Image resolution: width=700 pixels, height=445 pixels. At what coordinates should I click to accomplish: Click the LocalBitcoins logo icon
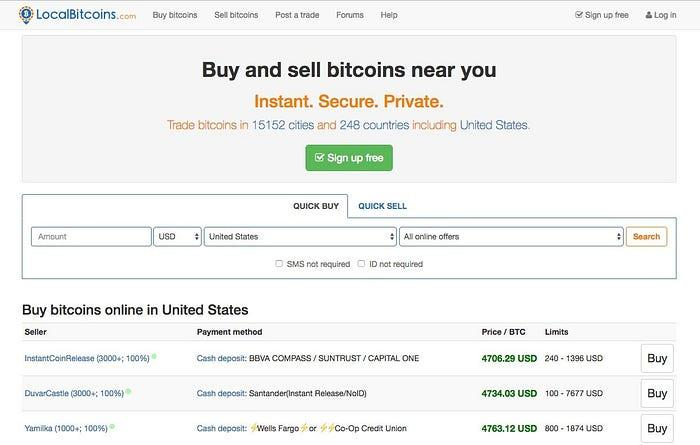[x=26, y=15]
